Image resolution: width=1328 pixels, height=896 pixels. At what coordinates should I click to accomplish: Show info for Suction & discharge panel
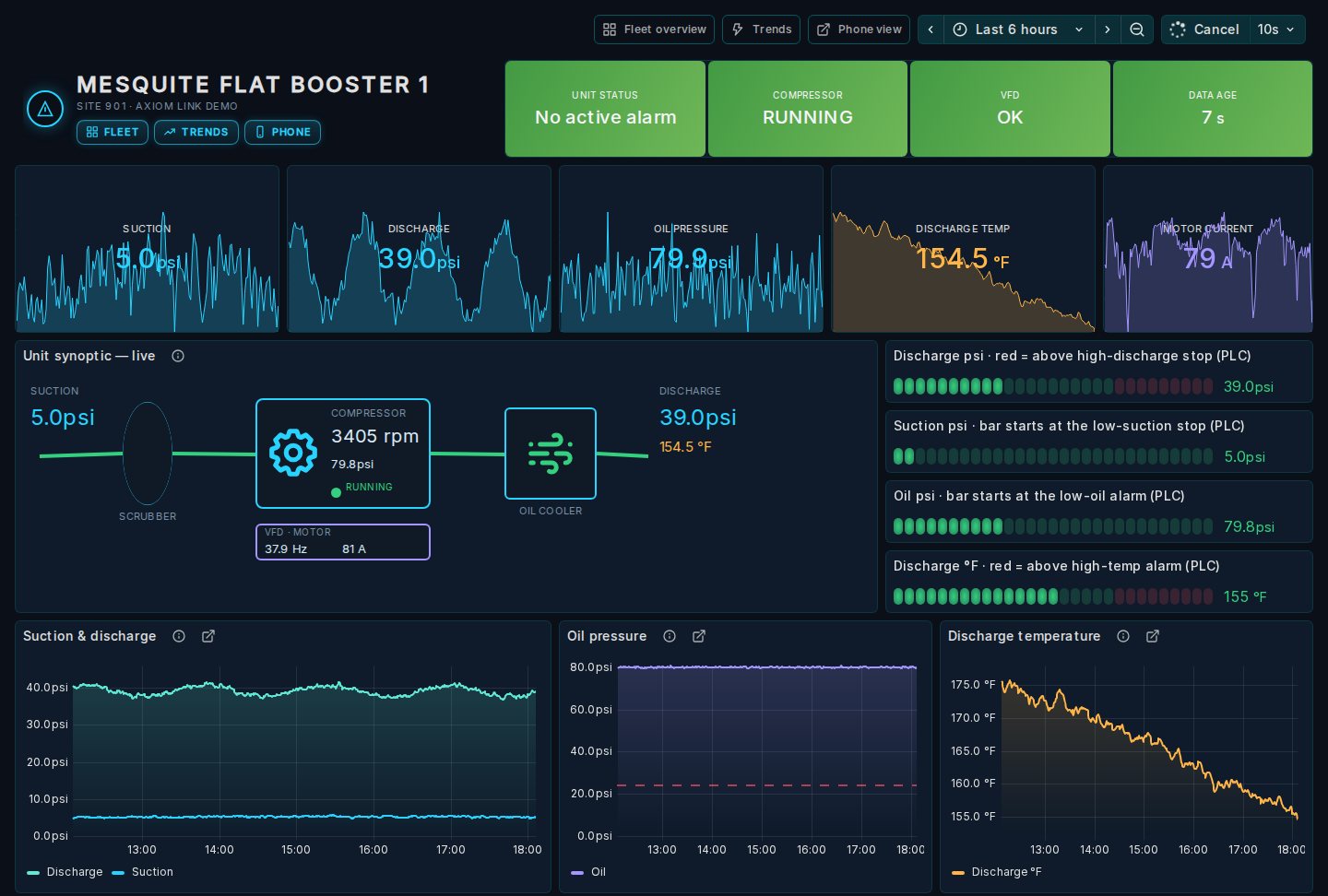(x=179, y=636)
